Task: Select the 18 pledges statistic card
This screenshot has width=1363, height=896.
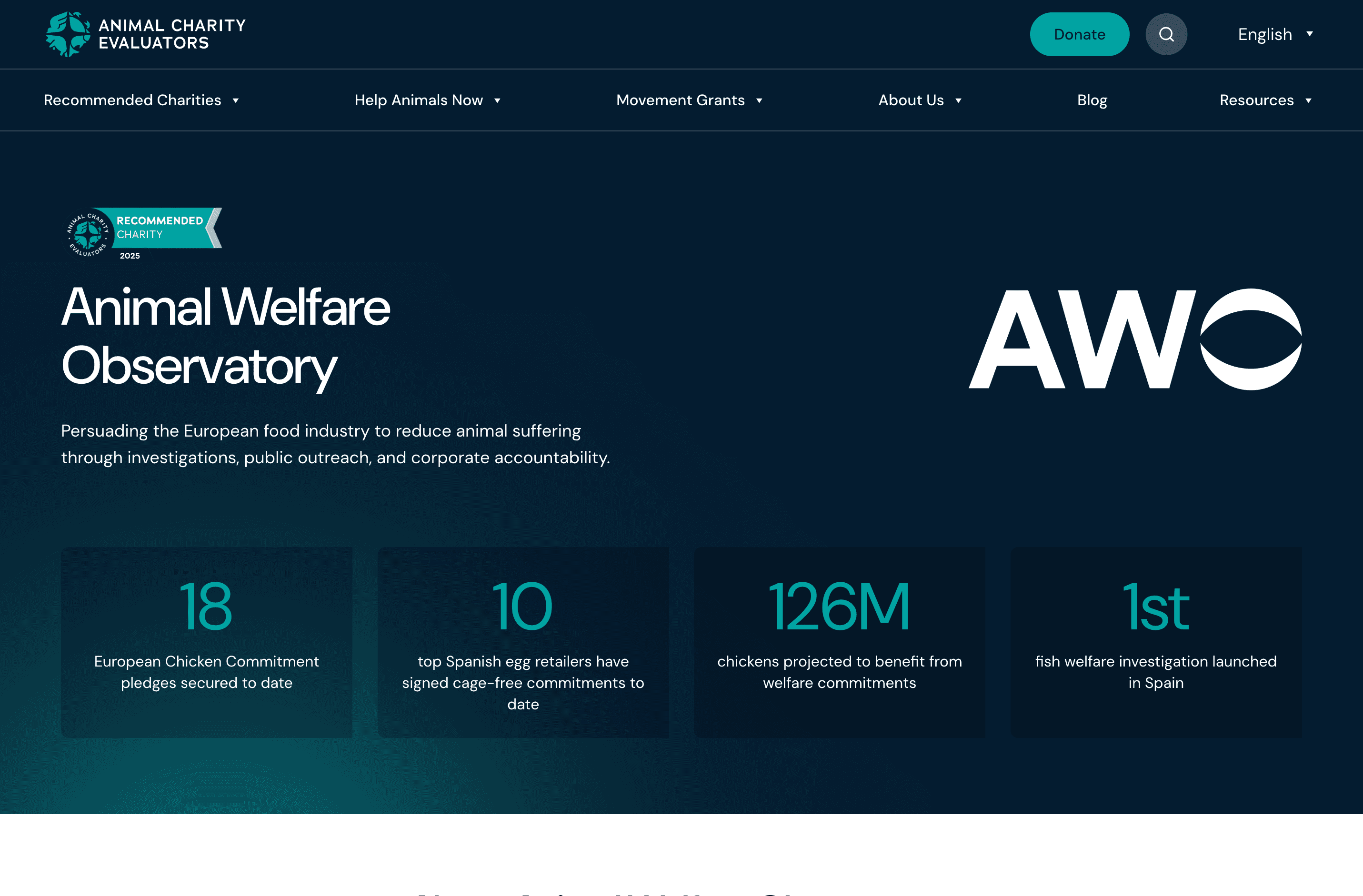Action: point(207,642)
